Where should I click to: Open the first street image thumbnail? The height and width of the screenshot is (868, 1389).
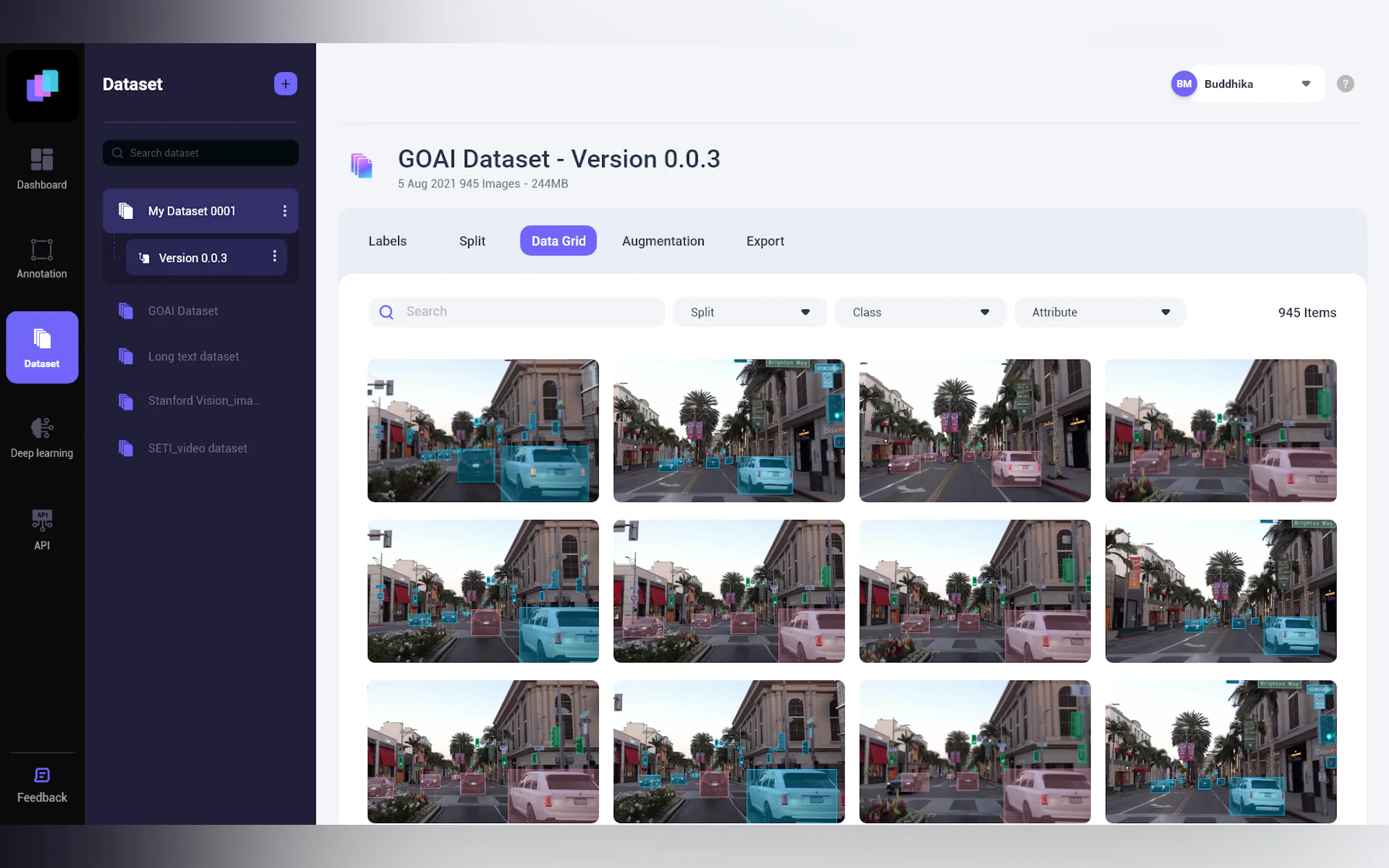coord(483,431)
